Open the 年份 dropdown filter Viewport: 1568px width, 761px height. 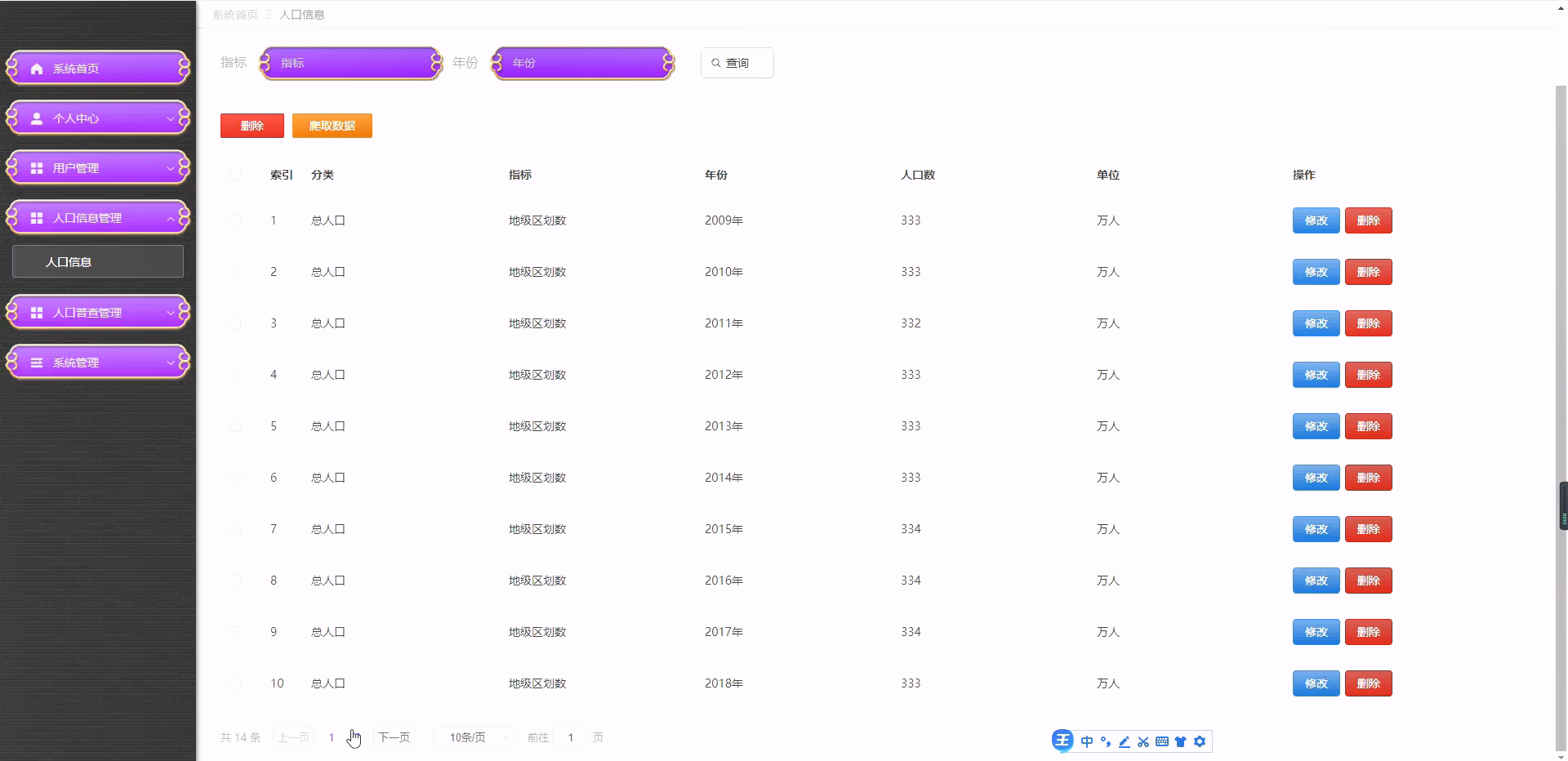point(581,62)
